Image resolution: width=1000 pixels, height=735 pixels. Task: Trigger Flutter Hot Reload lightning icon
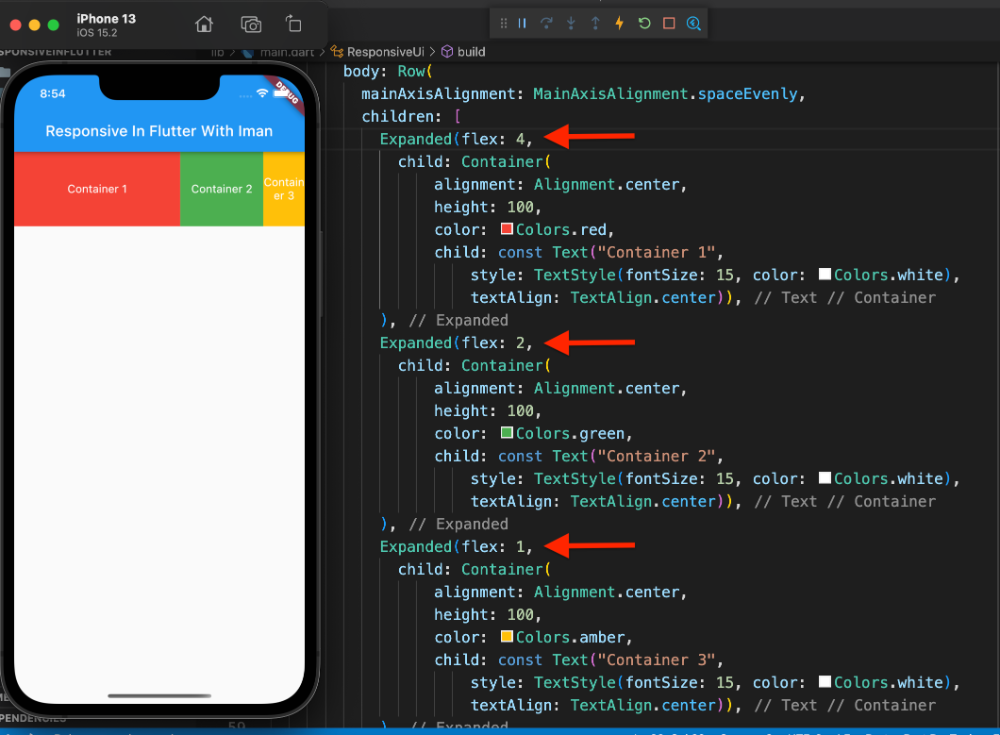pyautogui.click(x=619, y=24)
